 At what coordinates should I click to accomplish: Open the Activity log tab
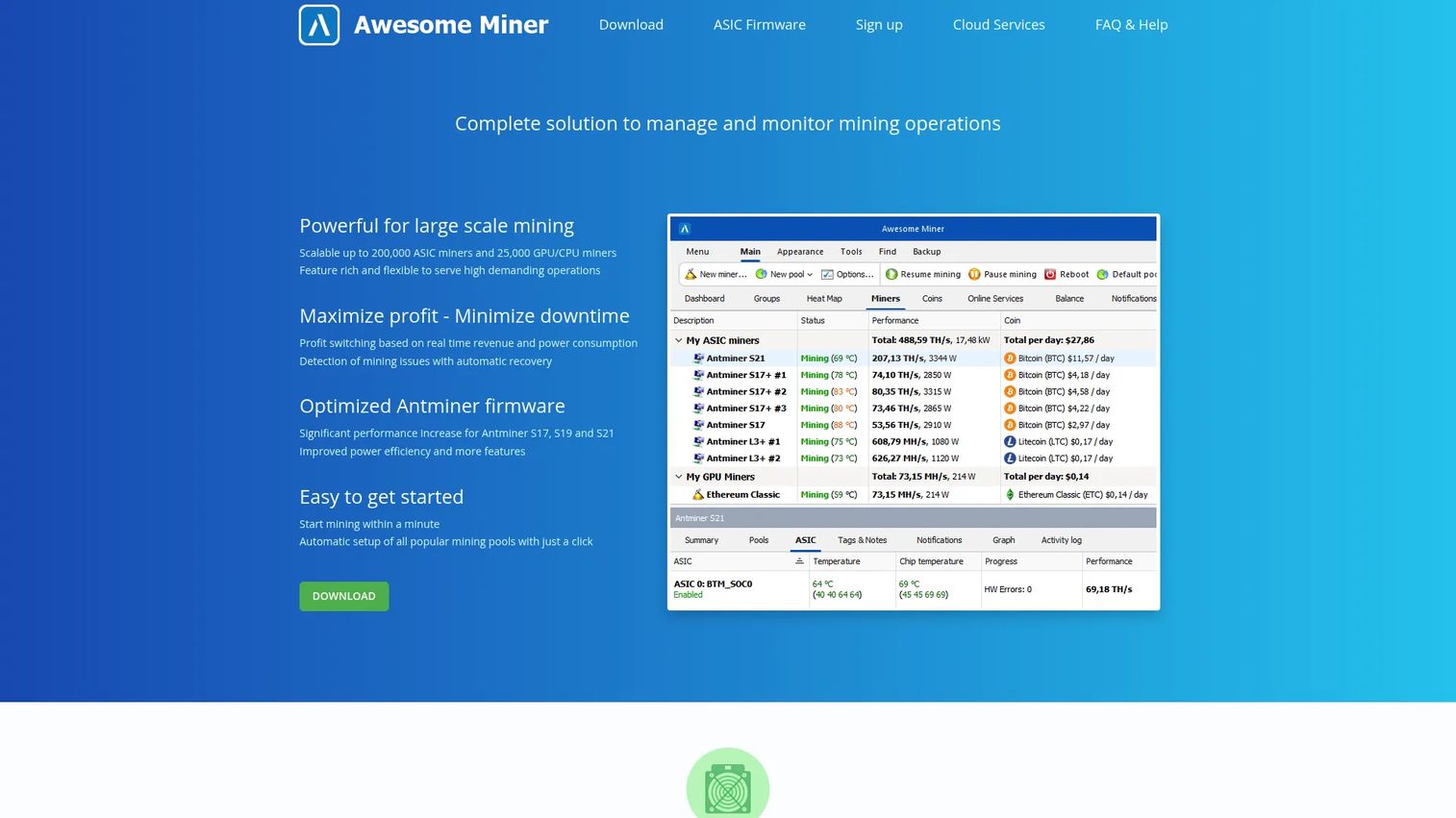pyautogui.click(x=1062, y=540)
